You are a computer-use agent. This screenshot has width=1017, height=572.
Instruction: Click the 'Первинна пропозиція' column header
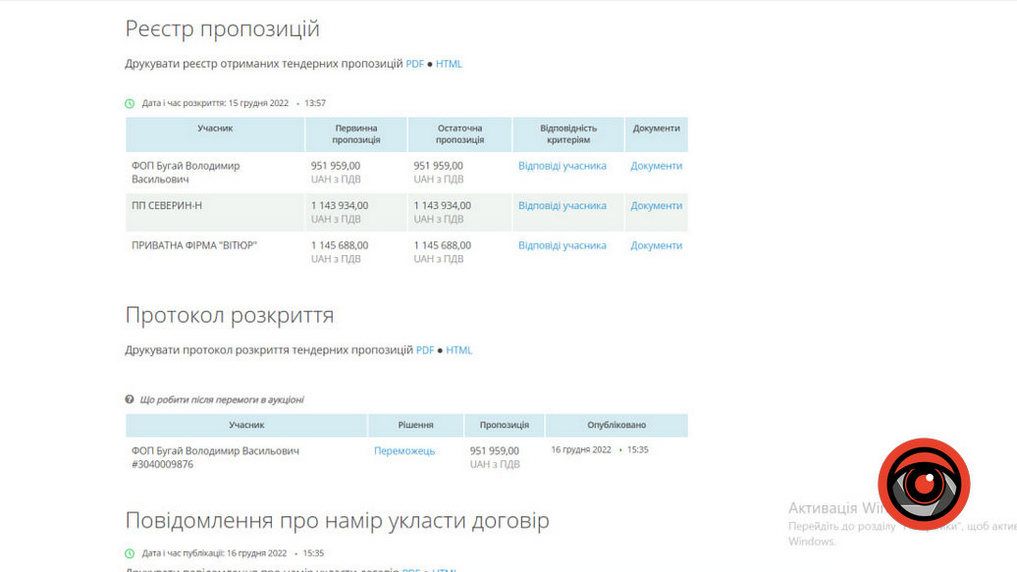coord(356,134)
